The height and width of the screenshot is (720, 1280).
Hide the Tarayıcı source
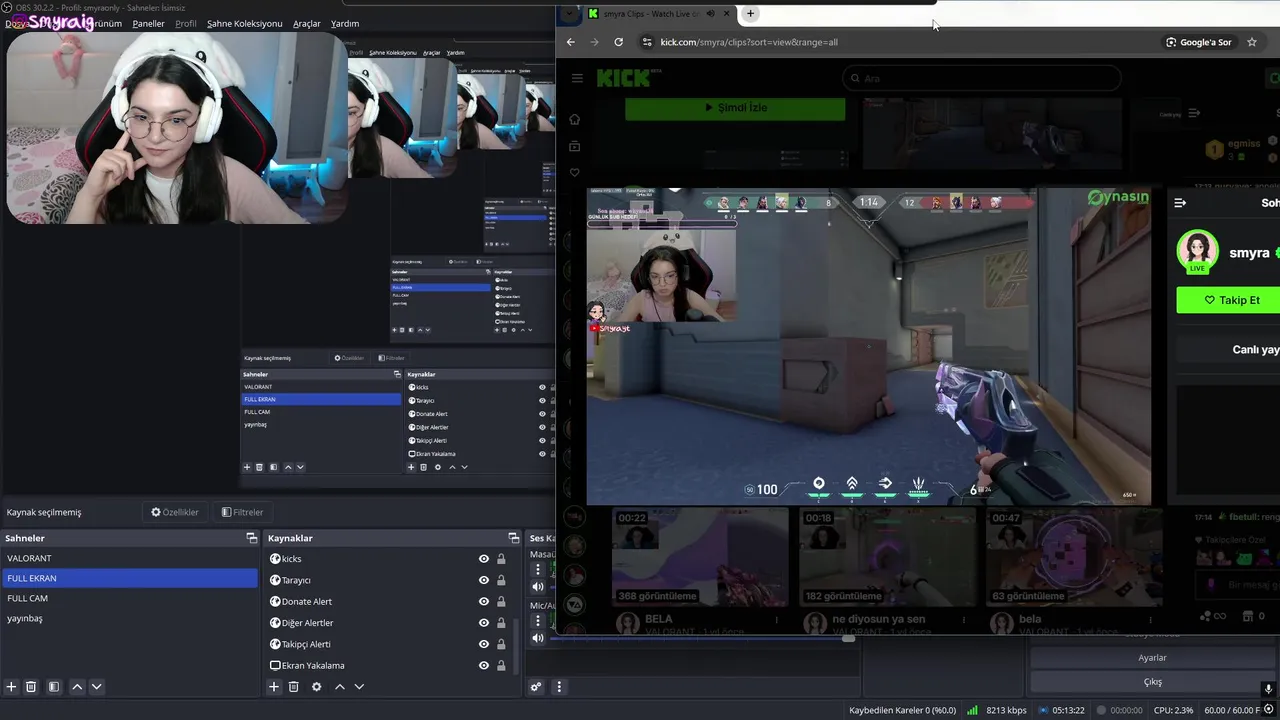pos(484,580)
